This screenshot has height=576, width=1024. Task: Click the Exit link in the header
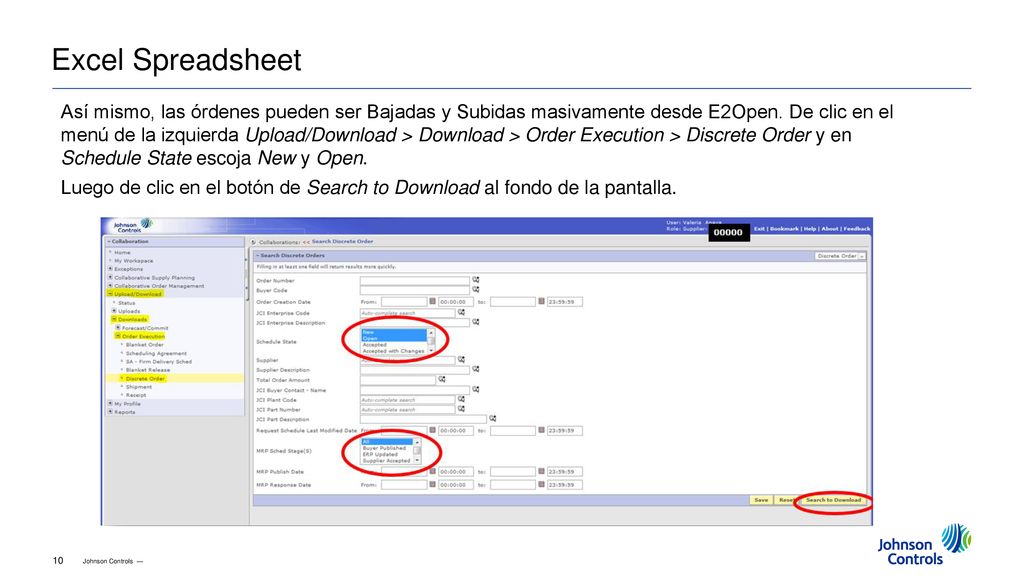click(759, 229)
